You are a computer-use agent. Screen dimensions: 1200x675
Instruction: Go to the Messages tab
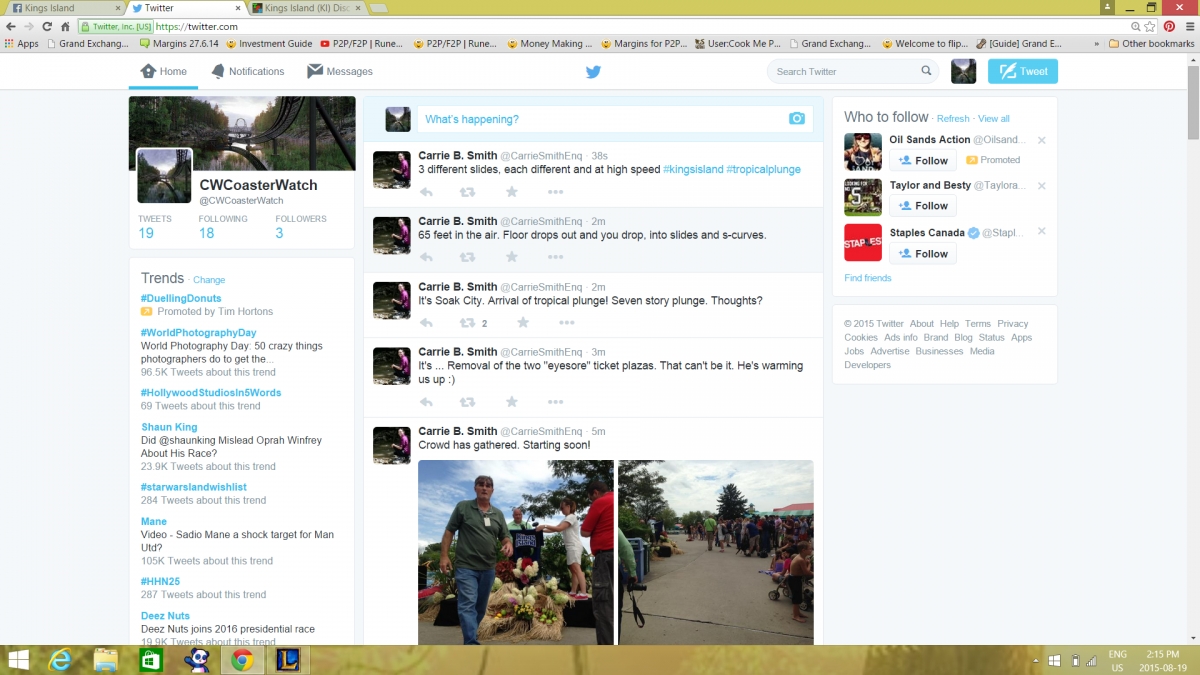(x=339, y=71)
